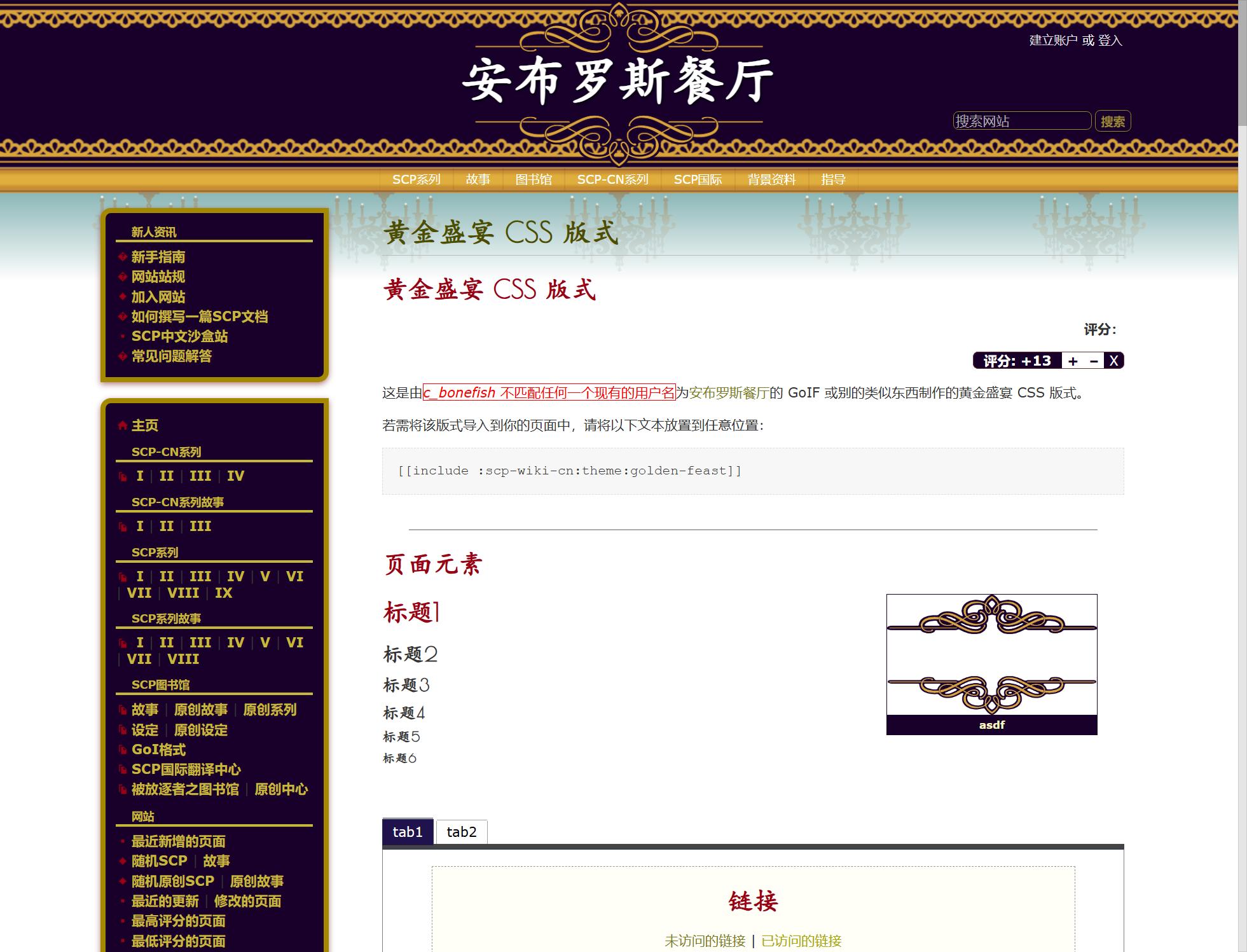Open the SCP系列 top menu
The height and width of the screenshot is (952, 1247).
click(416, 179)
